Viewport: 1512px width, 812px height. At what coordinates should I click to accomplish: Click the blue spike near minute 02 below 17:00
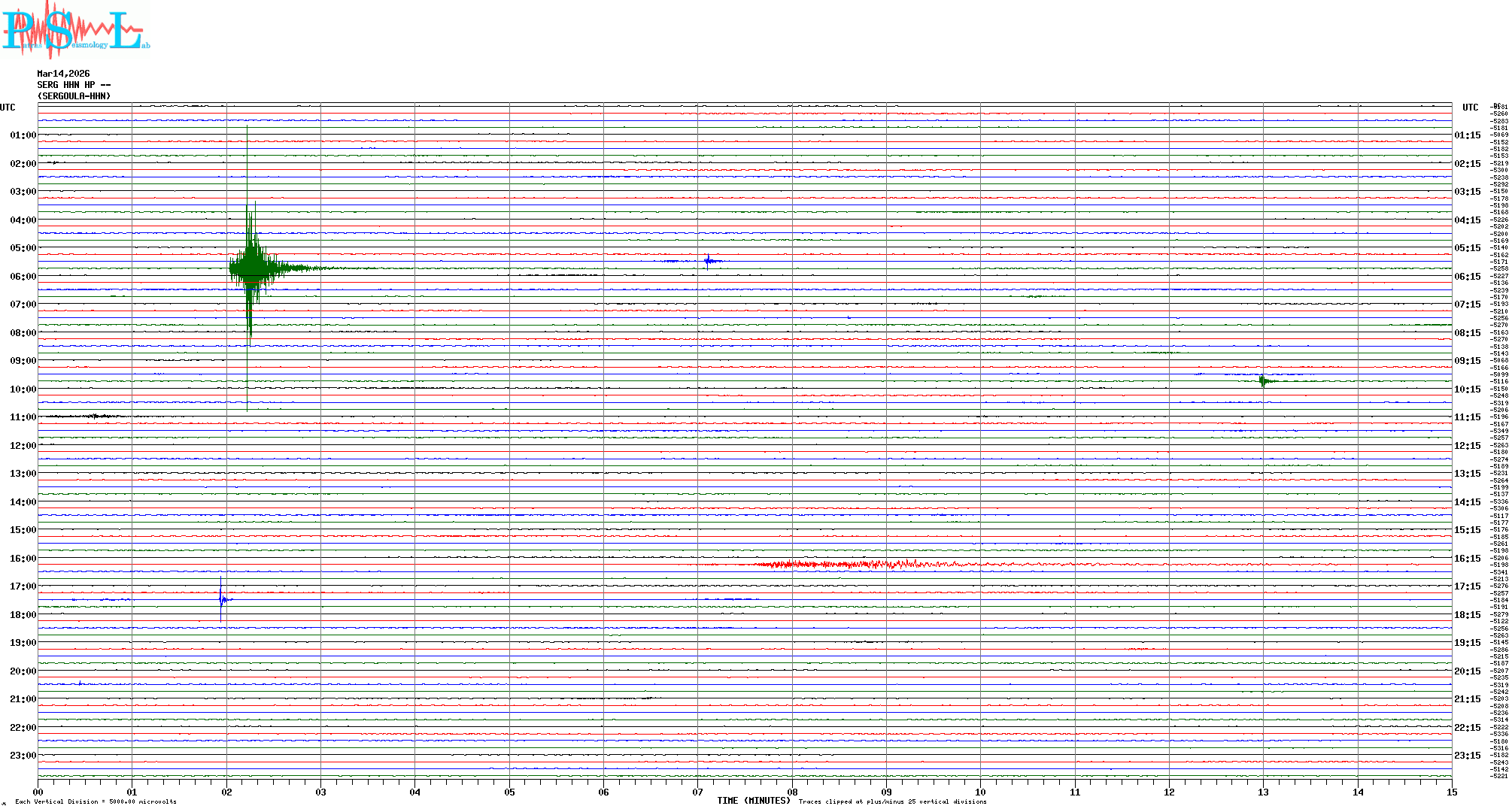click(x=221, y=599)
